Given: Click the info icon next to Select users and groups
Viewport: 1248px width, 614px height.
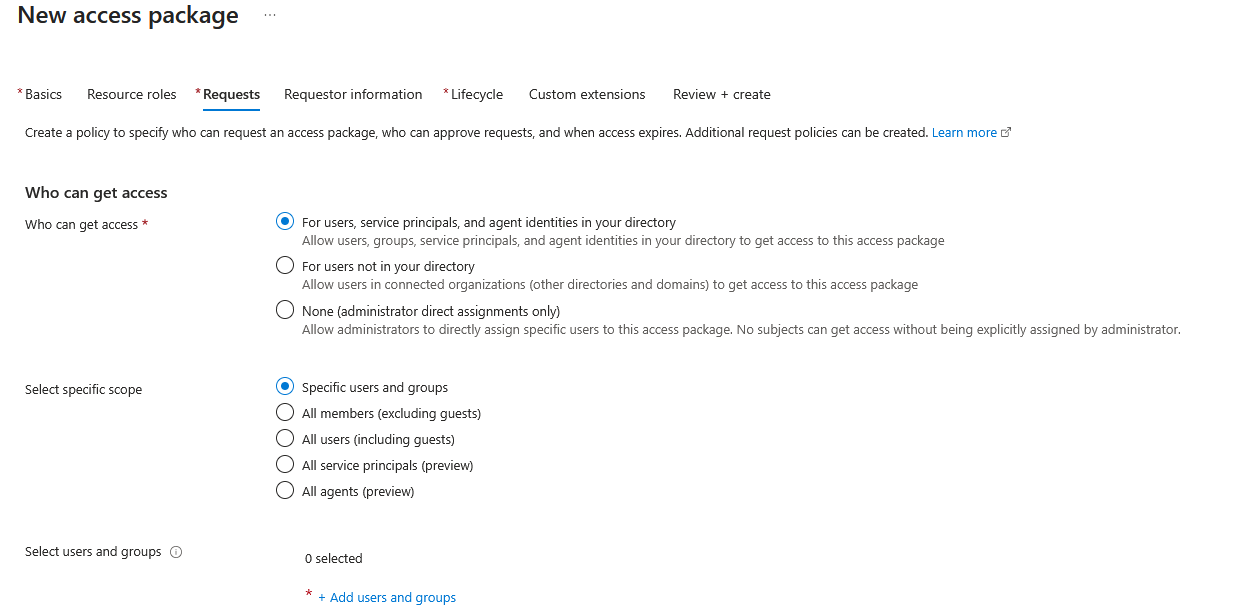Looking at the screenshot, I should [177, 551].
